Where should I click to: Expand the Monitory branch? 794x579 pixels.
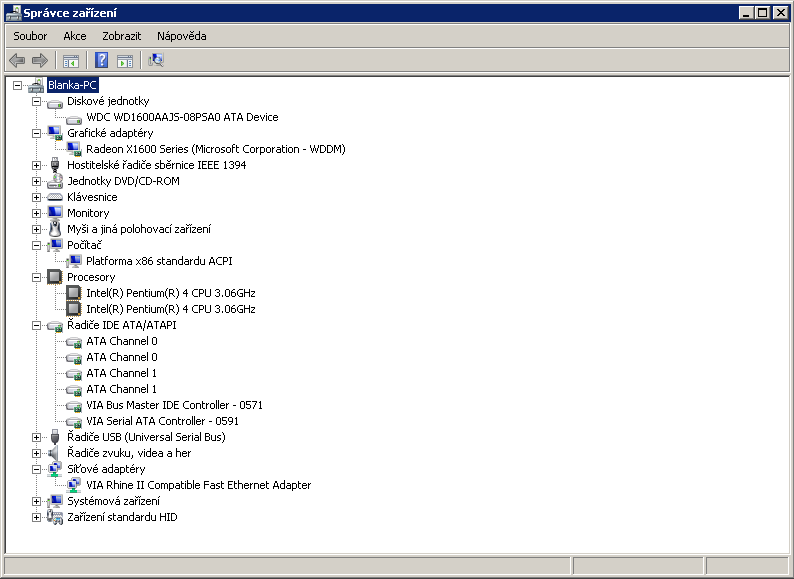click(x=36, y=213)
